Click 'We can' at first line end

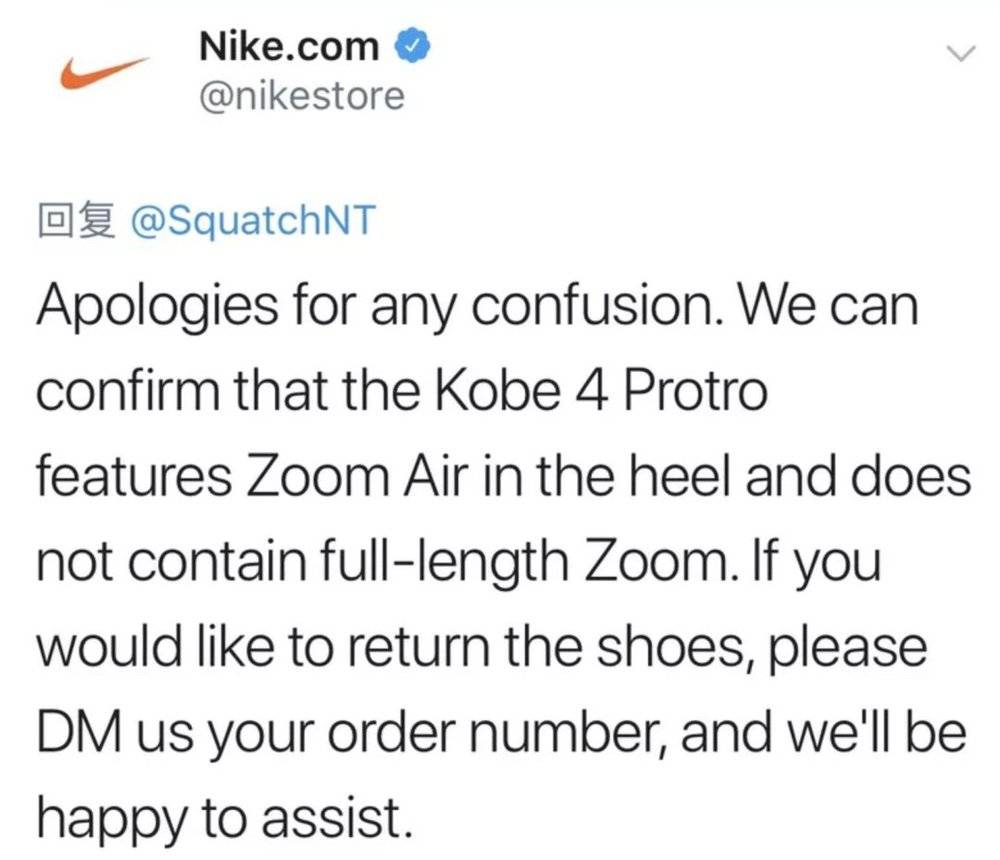828,306
